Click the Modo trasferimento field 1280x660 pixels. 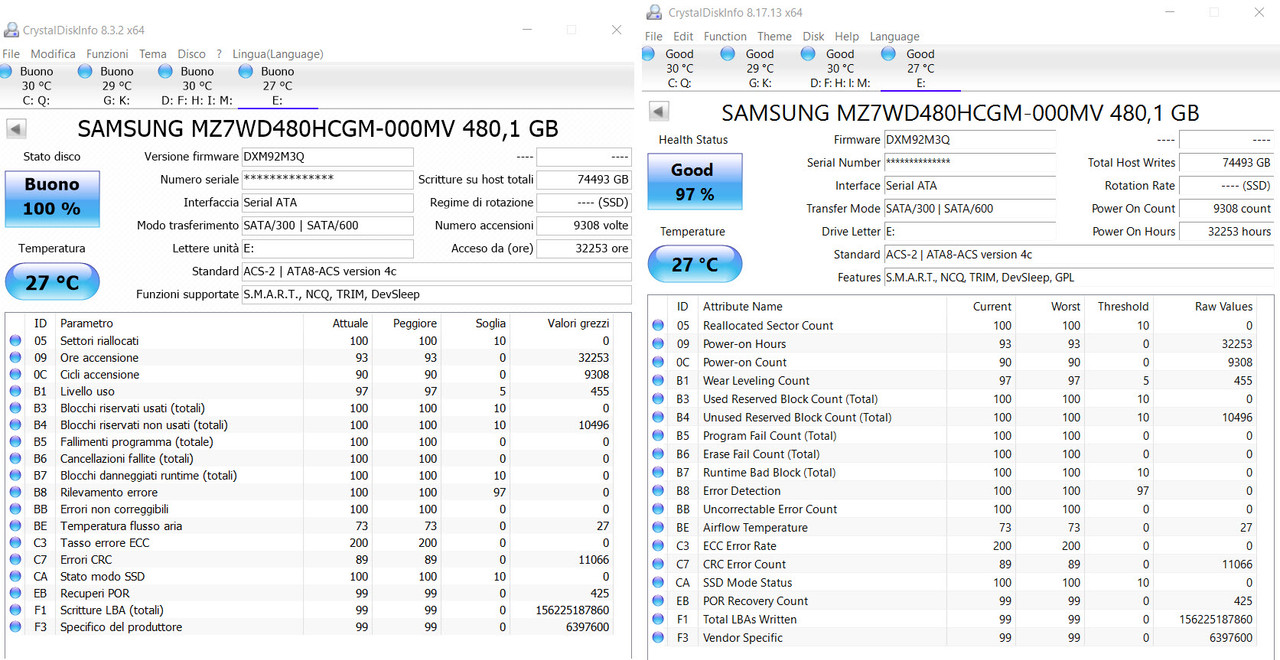click(327, 226)
